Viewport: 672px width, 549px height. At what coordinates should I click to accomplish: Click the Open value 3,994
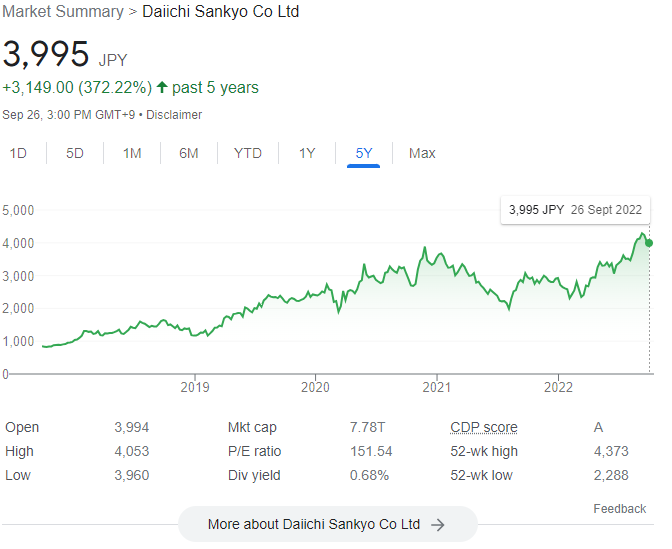point(132,427)
